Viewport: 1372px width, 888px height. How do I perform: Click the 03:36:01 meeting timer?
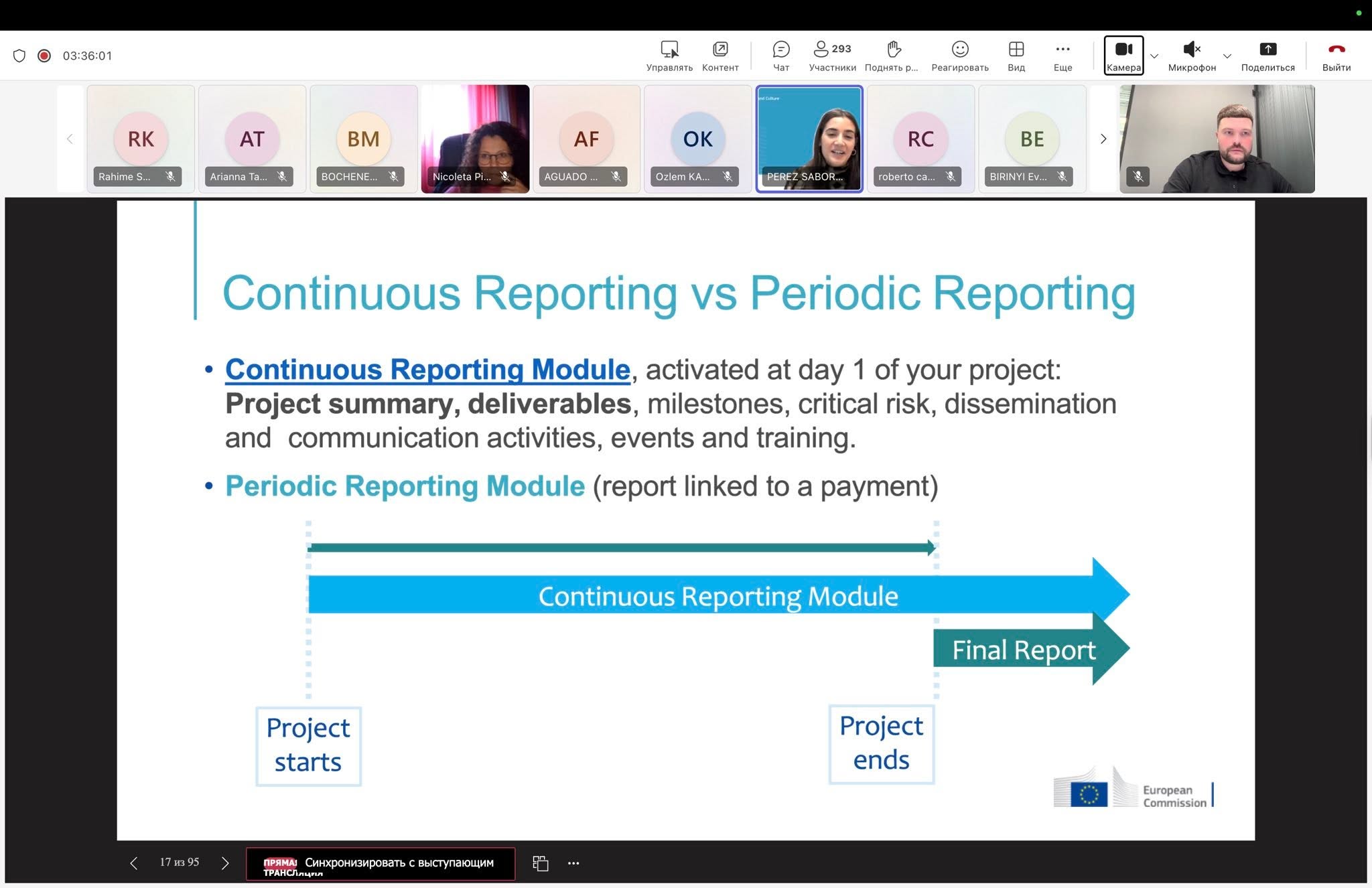(x=88, y=56)
